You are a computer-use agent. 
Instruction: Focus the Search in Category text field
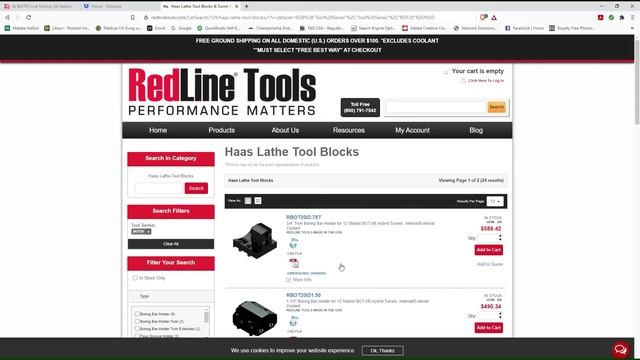click(x=159, y=188)
